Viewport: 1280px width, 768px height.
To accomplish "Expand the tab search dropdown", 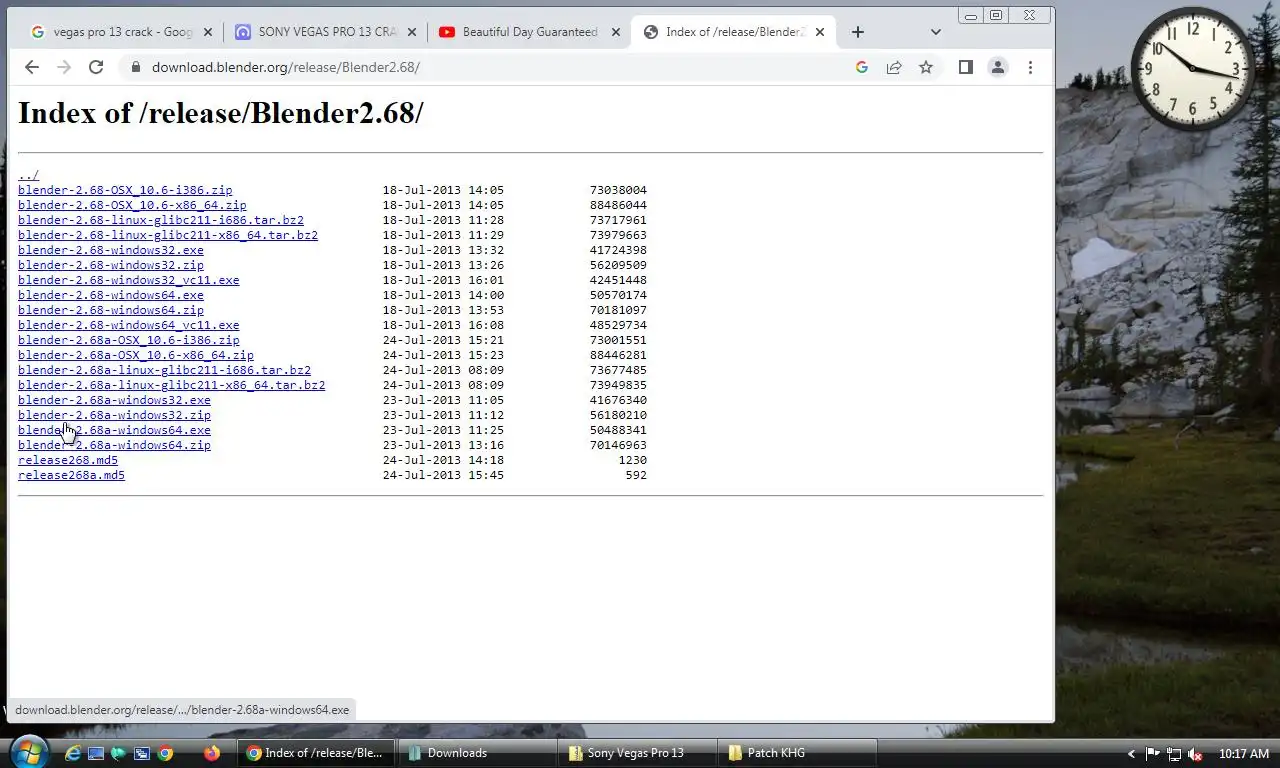I will pyautogui.click(x=936, y=32).
